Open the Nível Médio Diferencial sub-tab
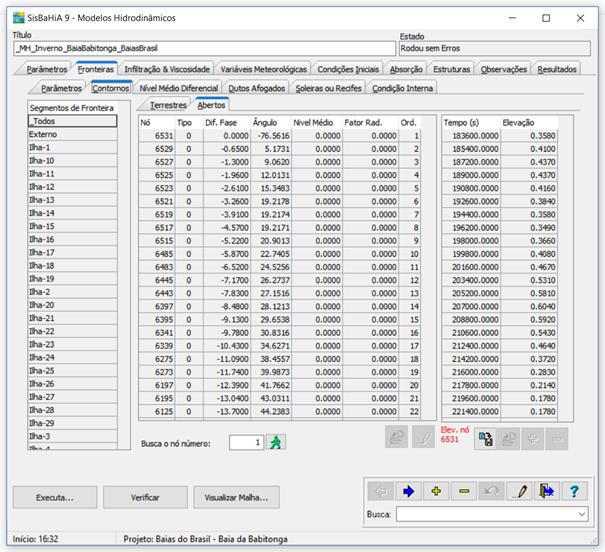The width and height of the screenshot is (605, 552). [179, 88]
